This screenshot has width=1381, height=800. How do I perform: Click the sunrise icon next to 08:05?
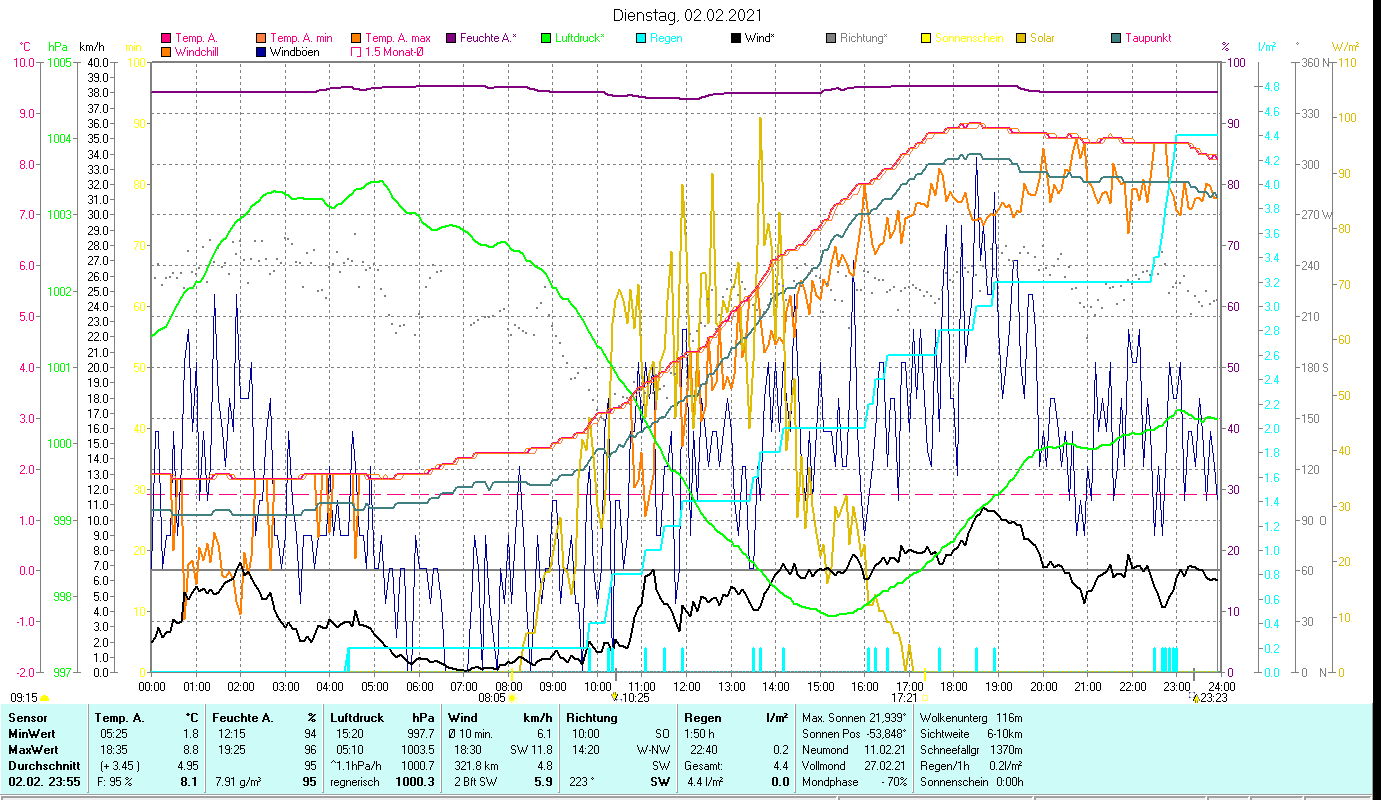[513, 698]
